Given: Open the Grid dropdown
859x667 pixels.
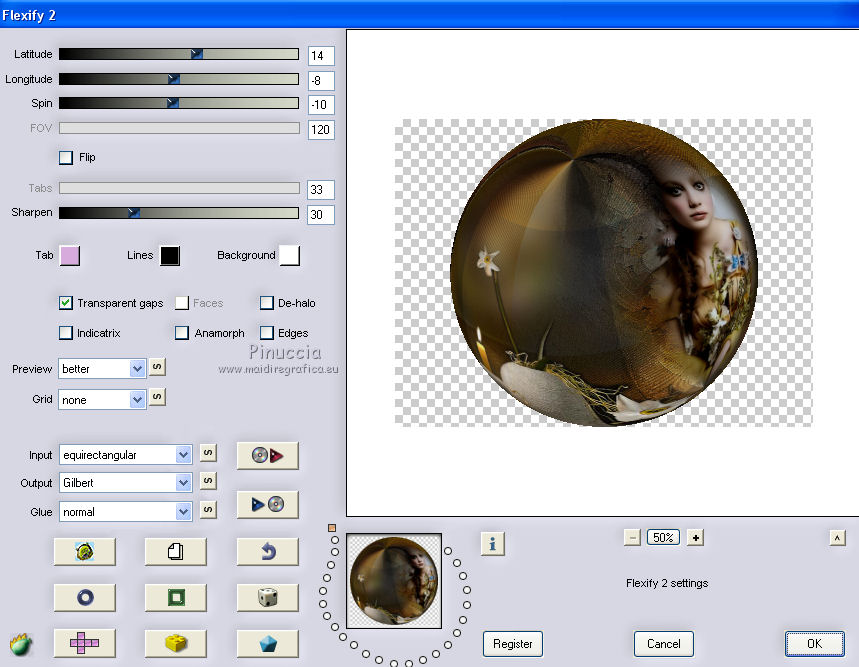Looking at the screenshot, I should (102, 400).
